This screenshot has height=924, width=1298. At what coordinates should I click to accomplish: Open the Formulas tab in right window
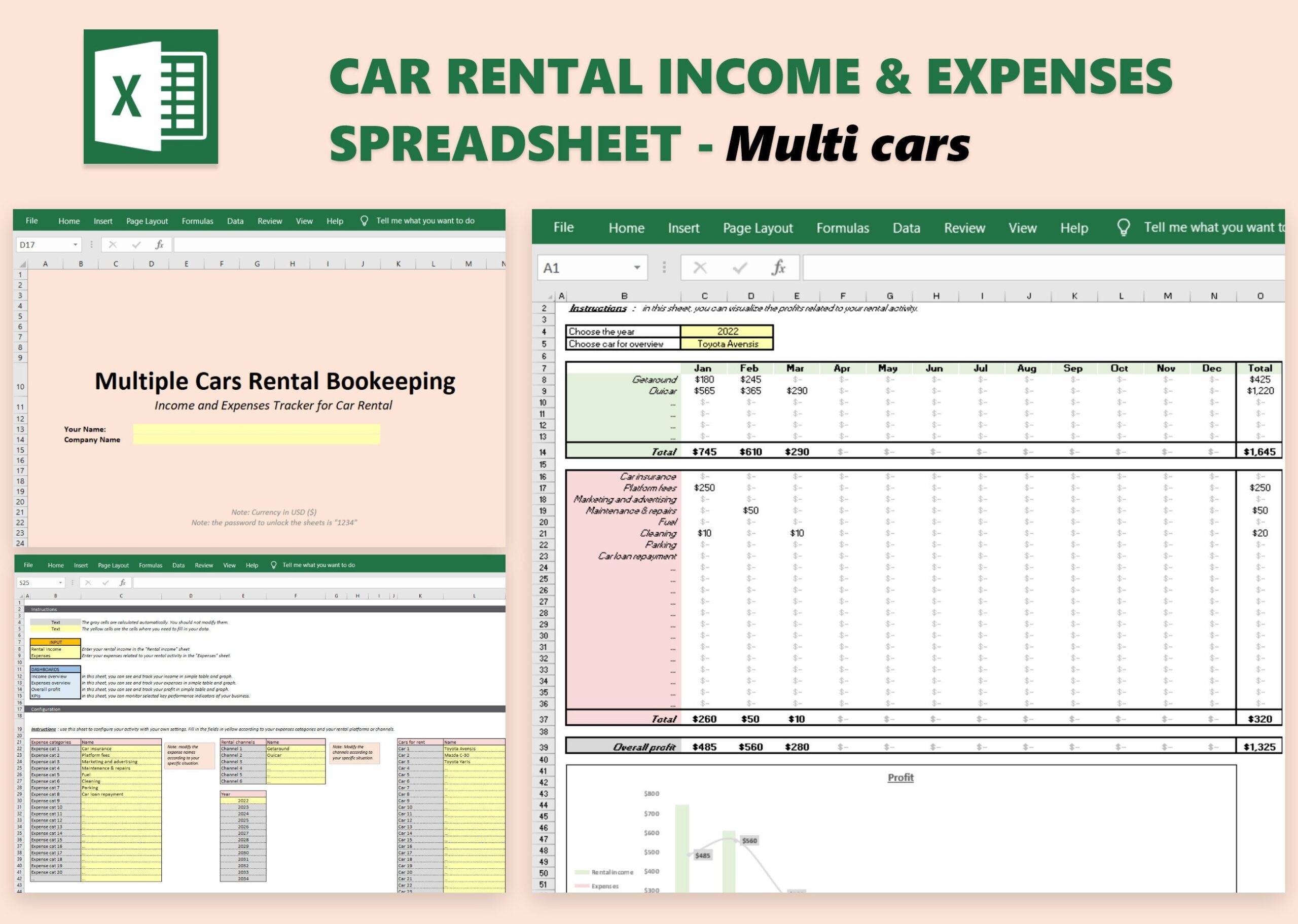click(x=842, y=228)
